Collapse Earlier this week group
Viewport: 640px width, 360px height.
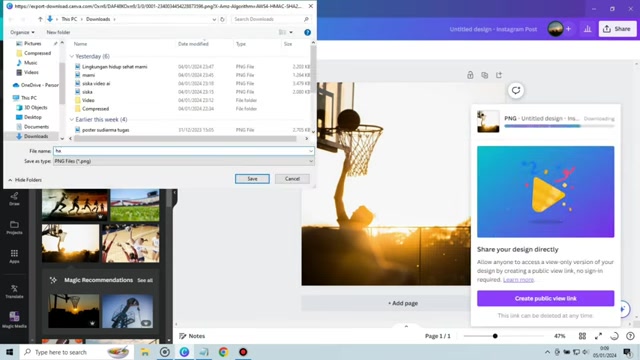click(72, 120)
